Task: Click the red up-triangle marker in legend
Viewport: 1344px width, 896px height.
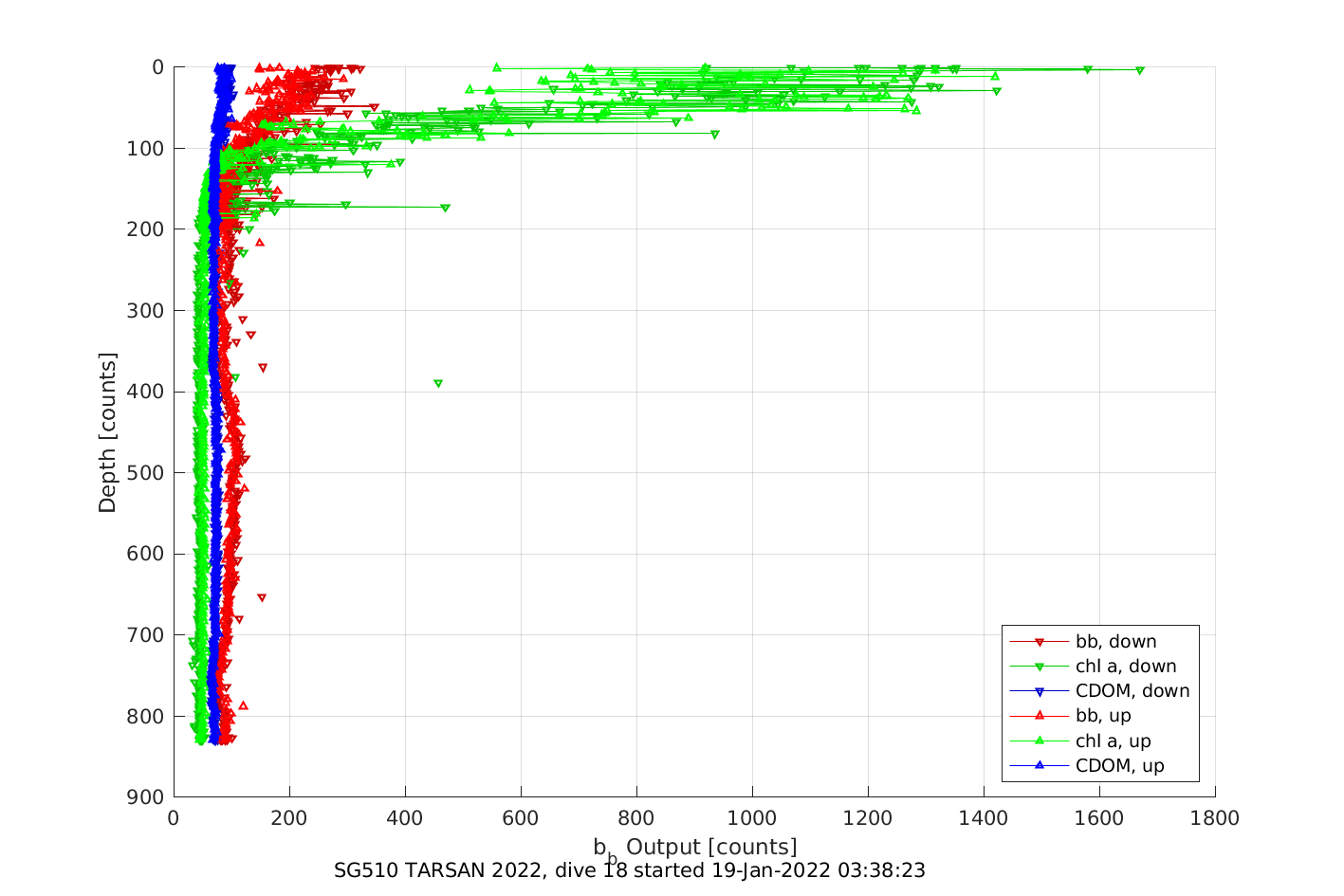Action: tap(1039, 716)
